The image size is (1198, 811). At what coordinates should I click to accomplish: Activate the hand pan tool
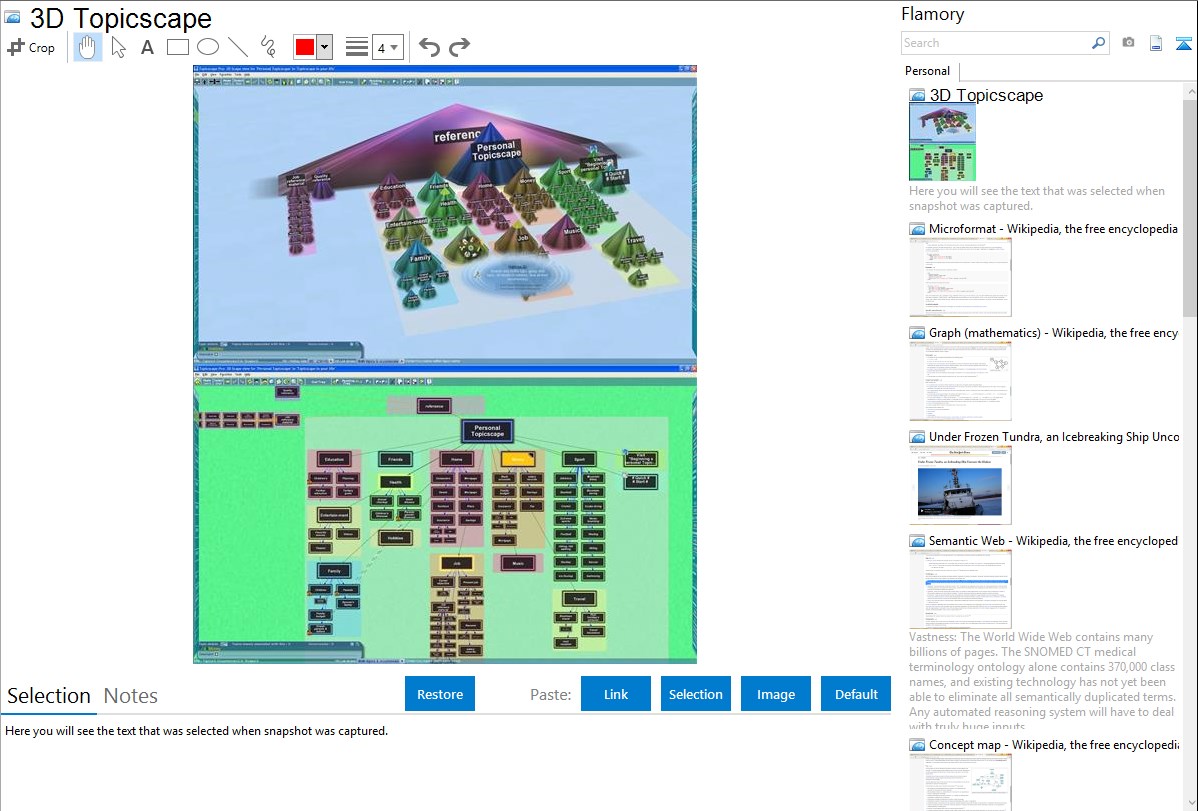(87, 47)
